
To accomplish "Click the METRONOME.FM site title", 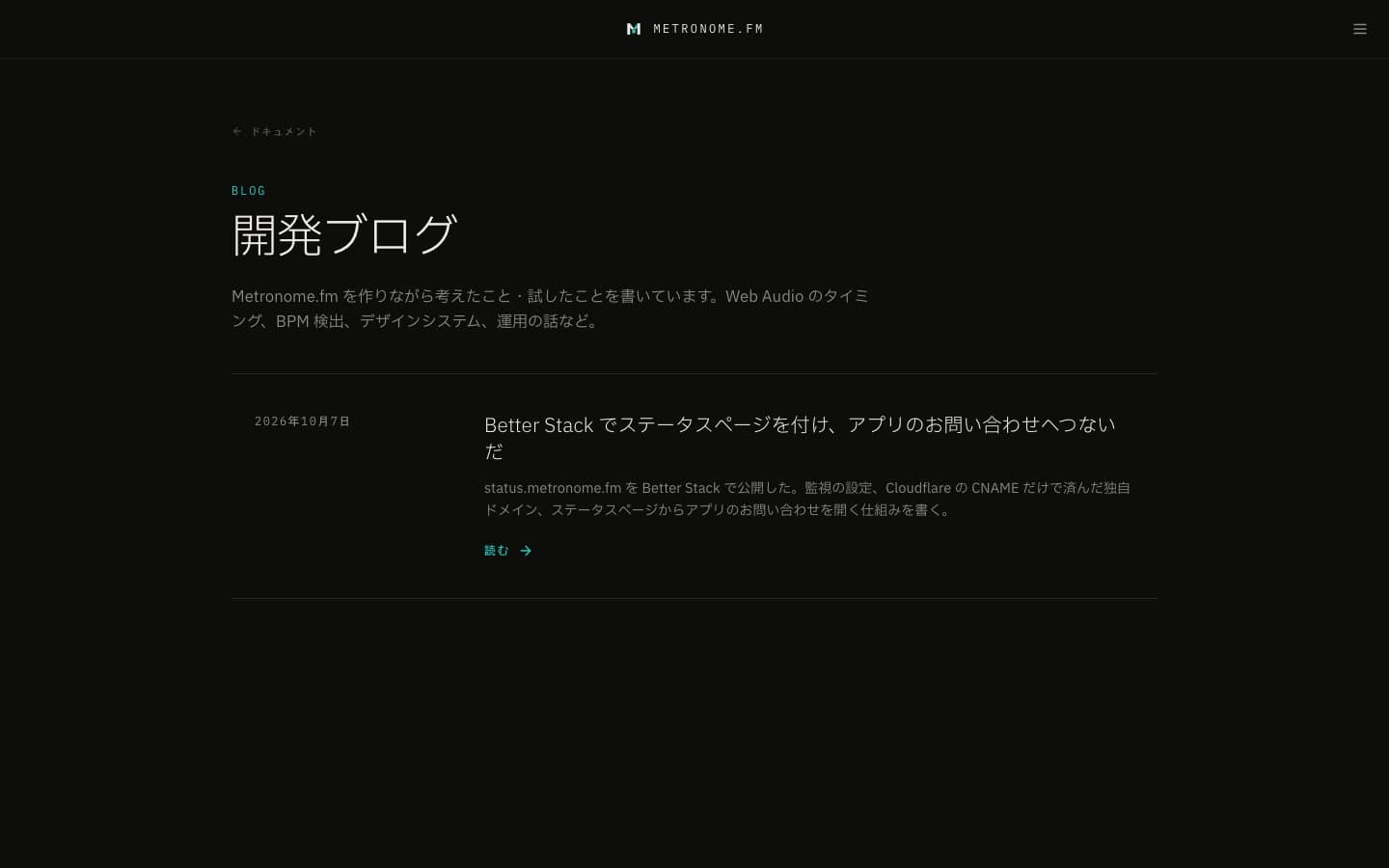I will (x=708, y=29).
